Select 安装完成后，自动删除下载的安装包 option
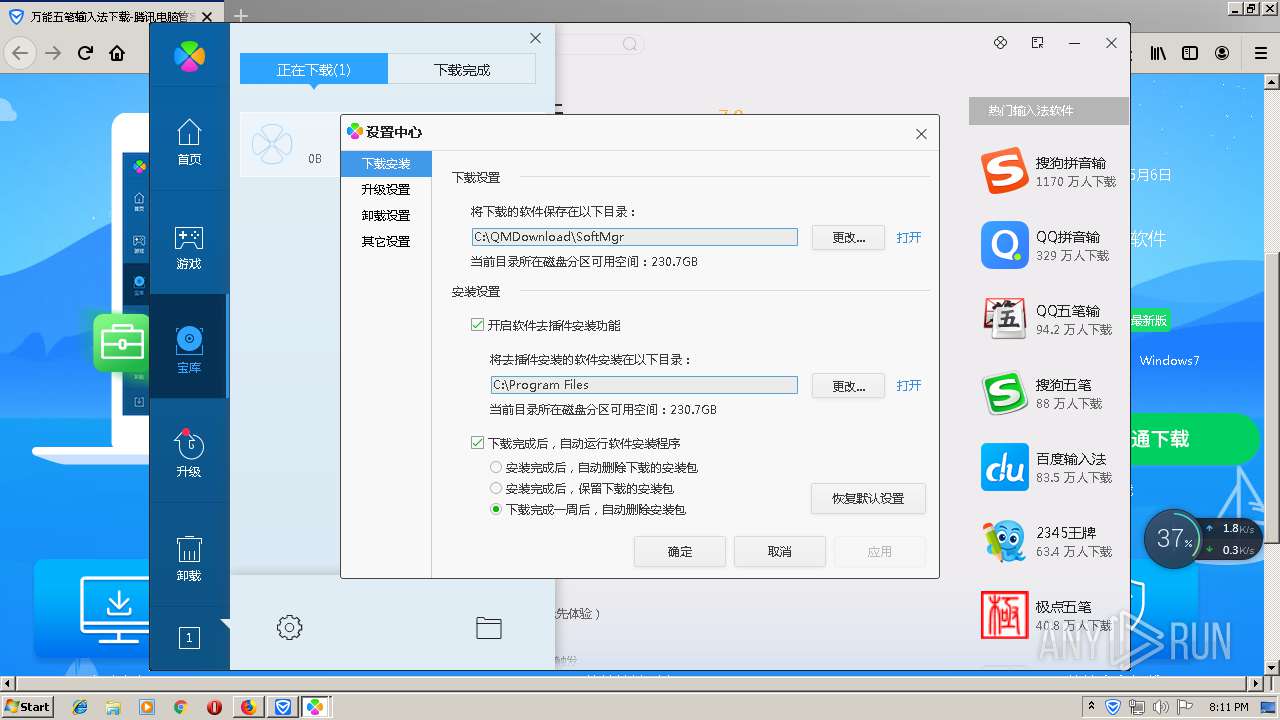 [x=496, y=467]
